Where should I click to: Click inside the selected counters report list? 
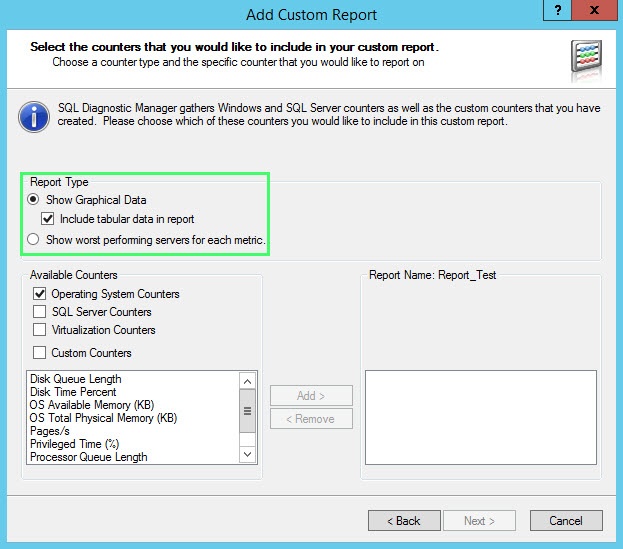pyautogui.click(x=480, y=417)
